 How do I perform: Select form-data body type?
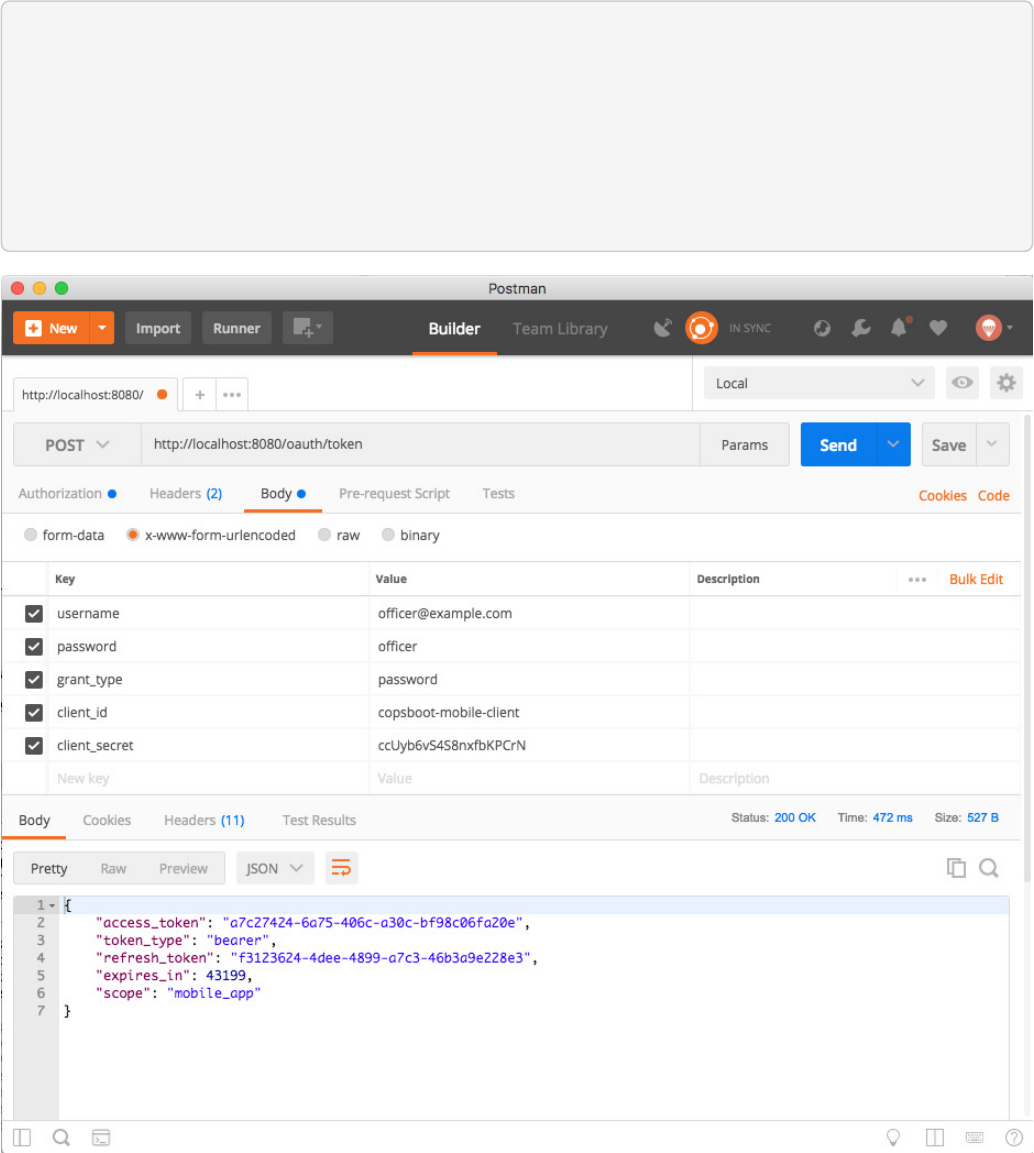coord(30,535)
